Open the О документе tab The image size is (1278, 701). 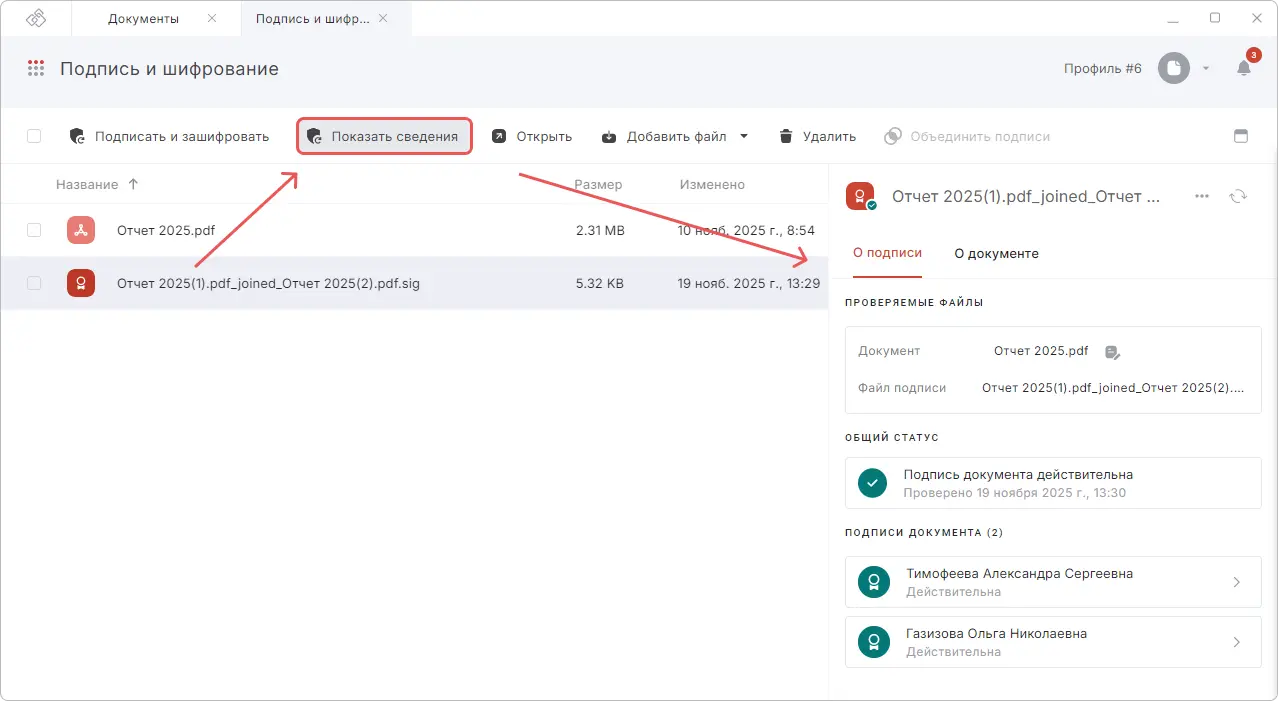(996, 254)
